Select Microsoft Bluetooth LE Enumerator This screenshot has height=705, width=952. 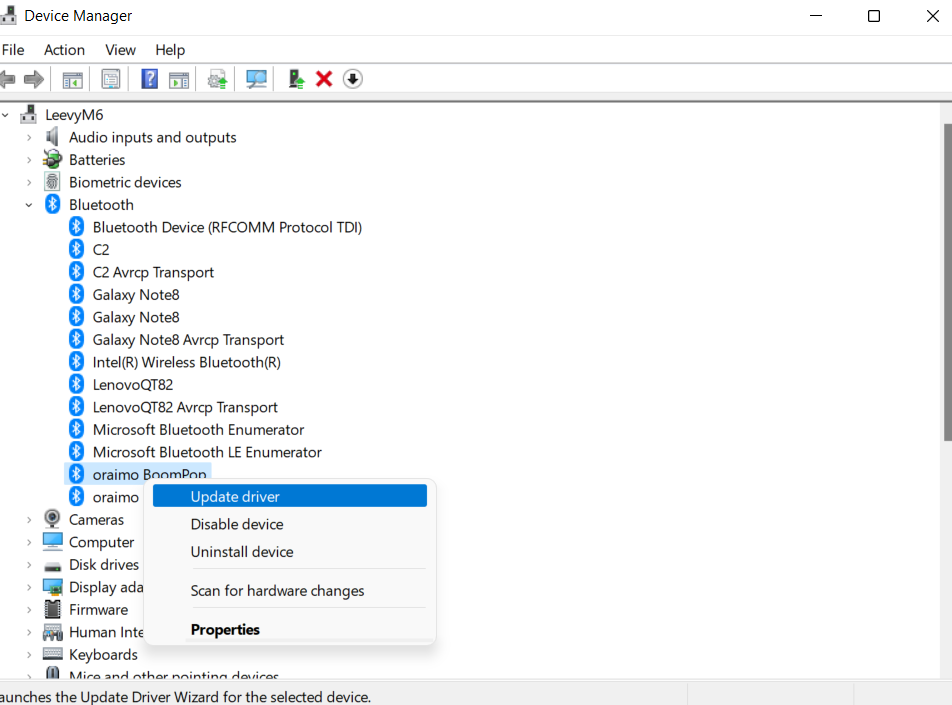[207, 452]
